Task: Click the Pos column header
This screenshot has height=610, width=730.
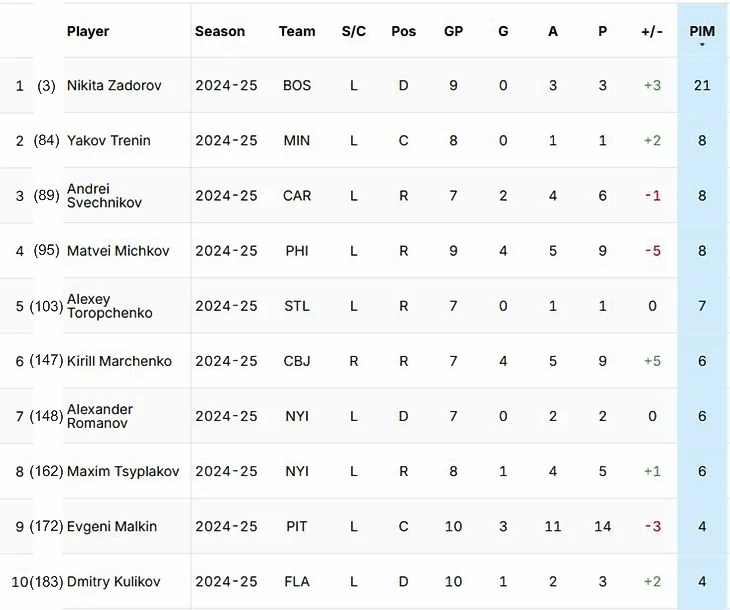Action: (404, 31)
